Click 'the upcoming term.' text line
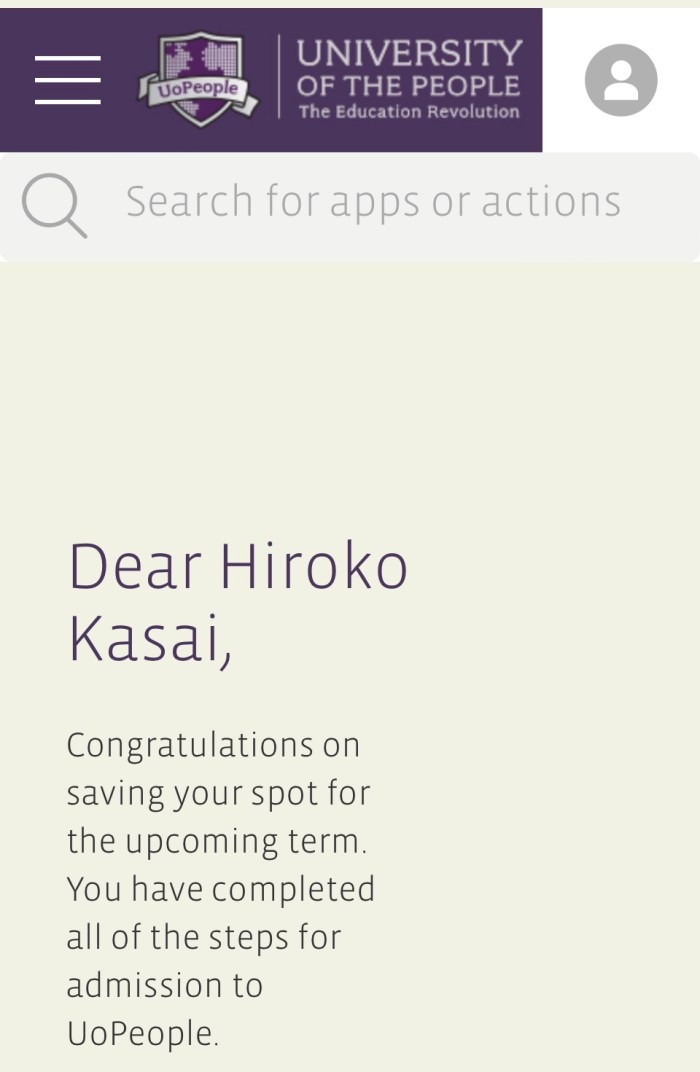700x1072 pixels. click(x=217, y=841)
